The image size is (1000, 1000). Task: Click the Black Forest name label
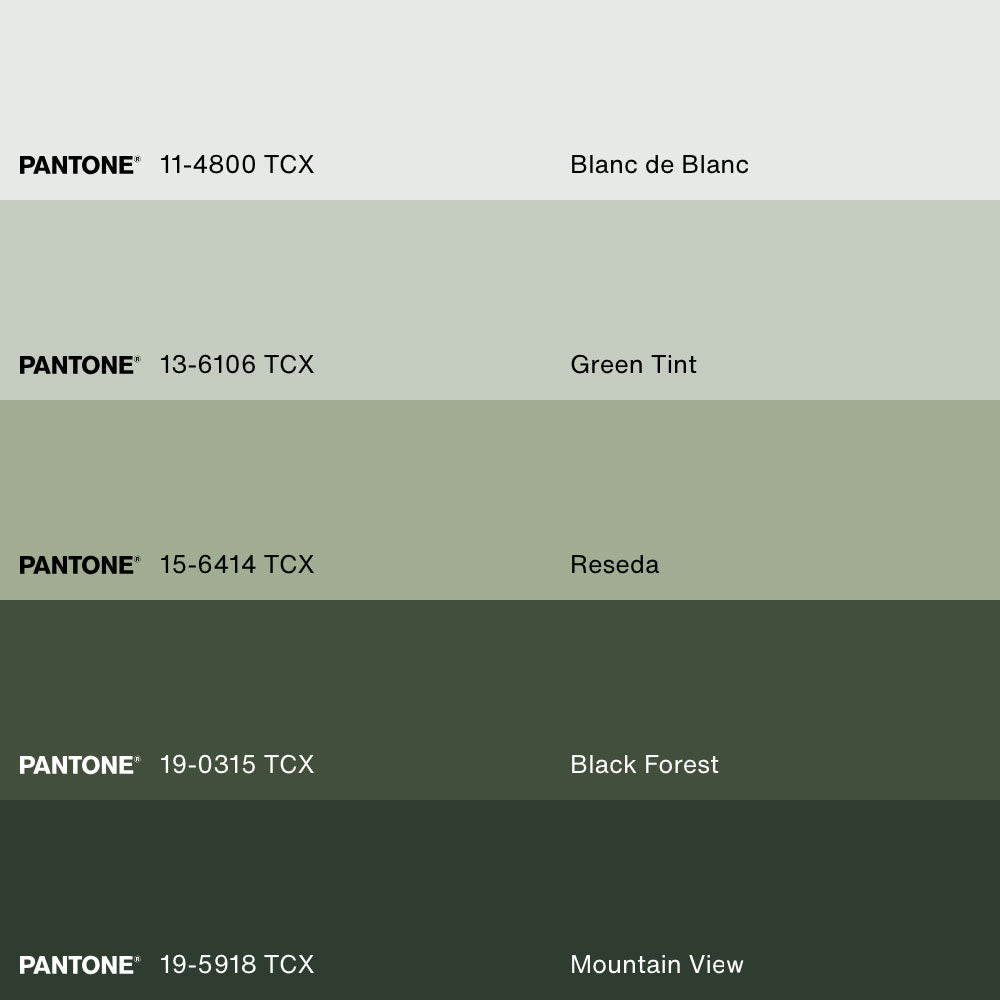coord(644,765)
